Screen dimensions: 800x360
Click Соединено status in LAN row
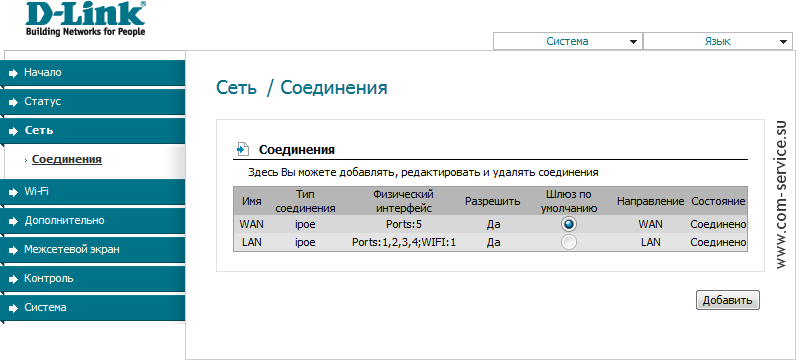click(x=718, y=243)
